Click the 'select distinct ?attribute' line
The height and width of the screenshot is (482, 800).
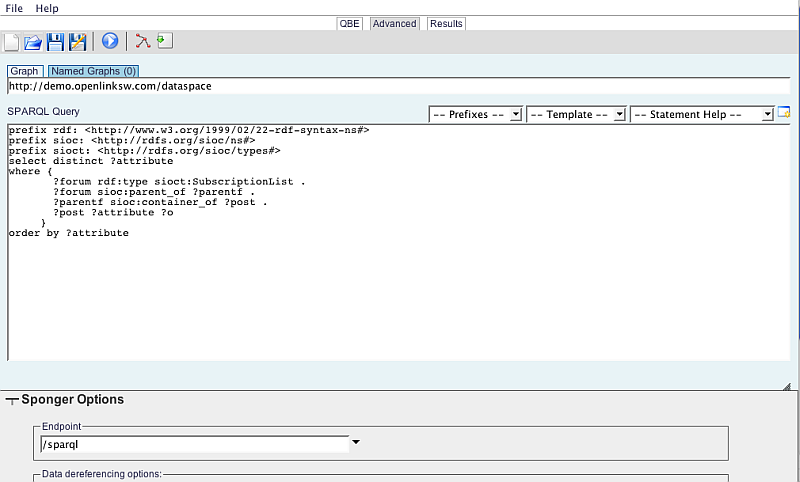[x=91, y=161]
